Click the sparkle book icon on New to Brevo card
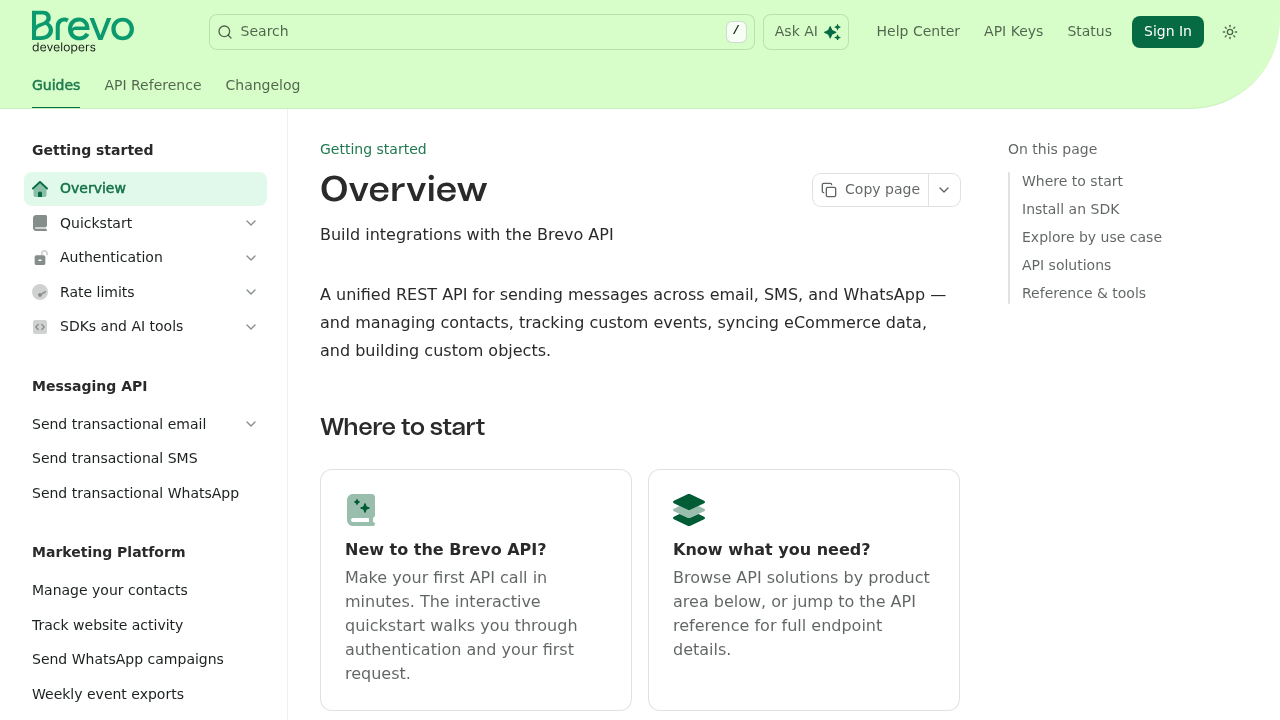Viewport: 1280px width, 720px height. 361,510
